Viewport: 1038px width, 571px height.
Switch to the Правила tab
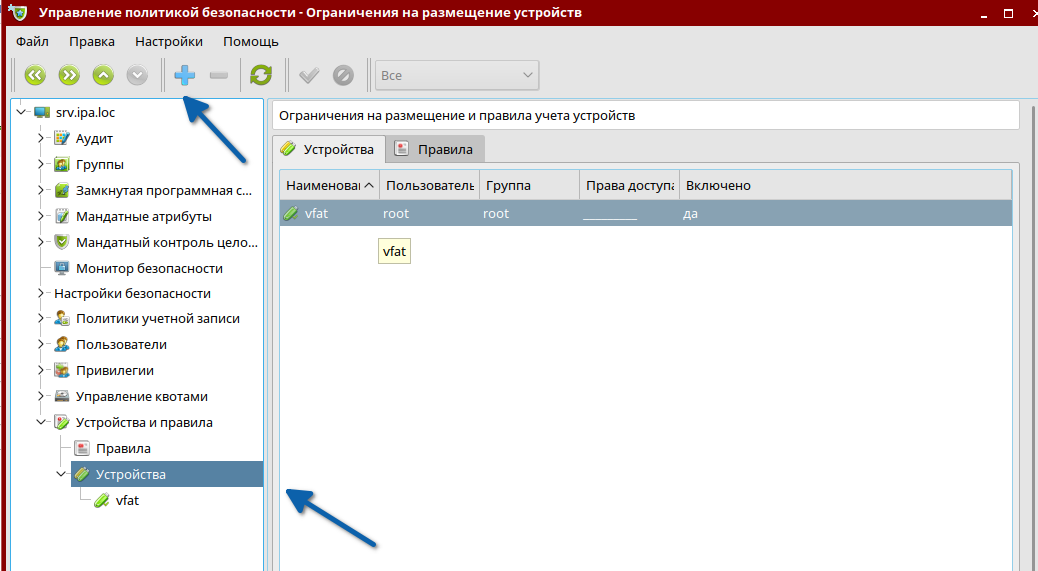[434, 149]
